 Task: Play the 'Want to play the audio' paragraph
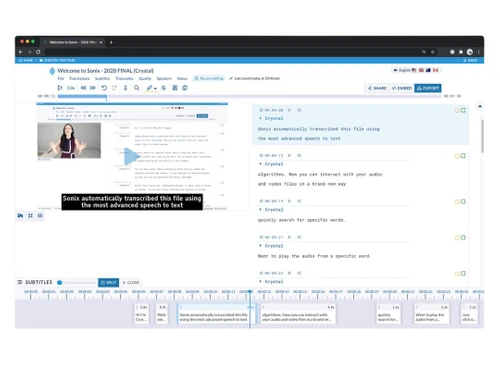click(x=290, y=237)
